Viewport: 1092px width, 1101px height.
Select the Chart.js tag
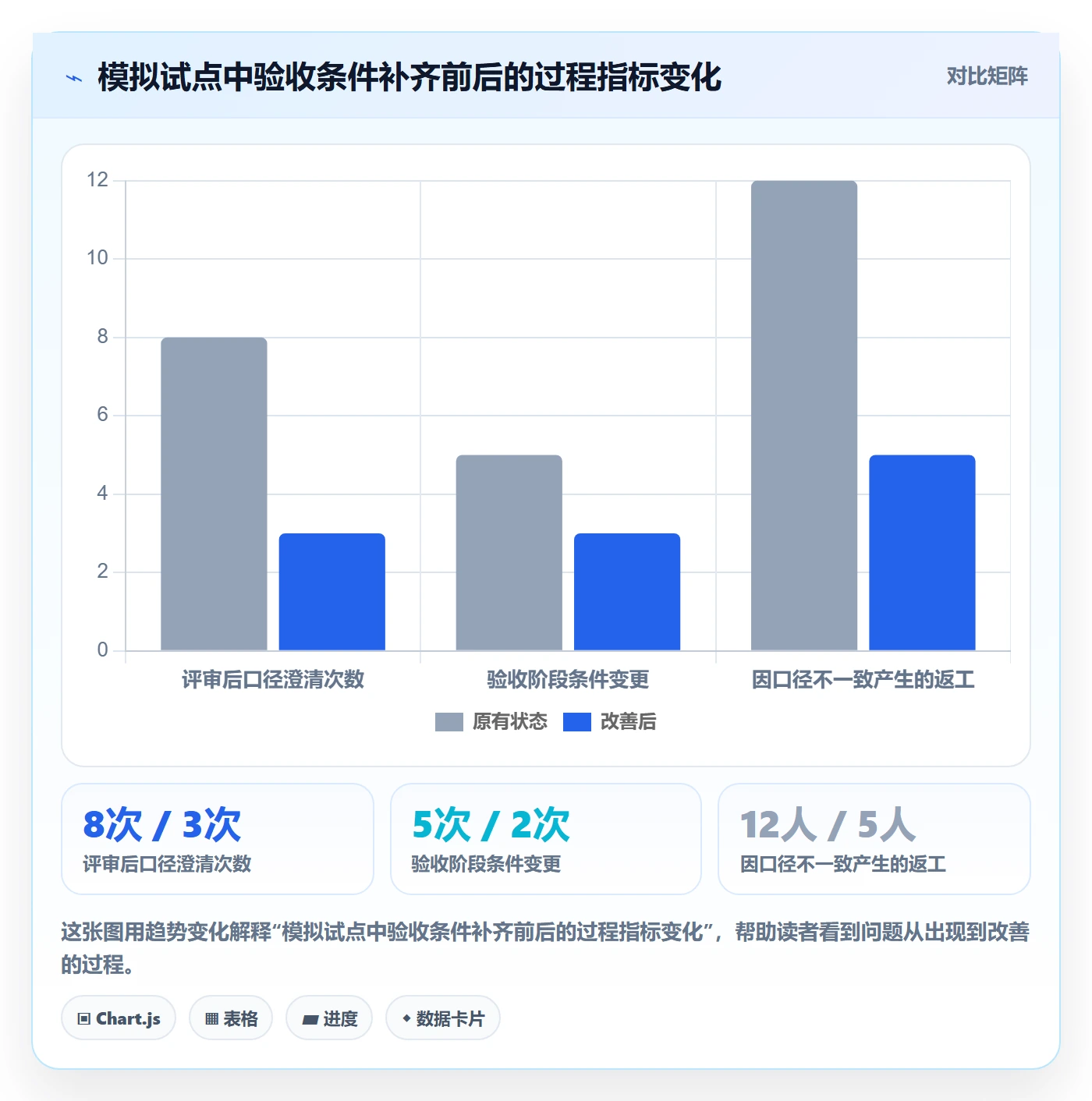tap(119, 1018)
